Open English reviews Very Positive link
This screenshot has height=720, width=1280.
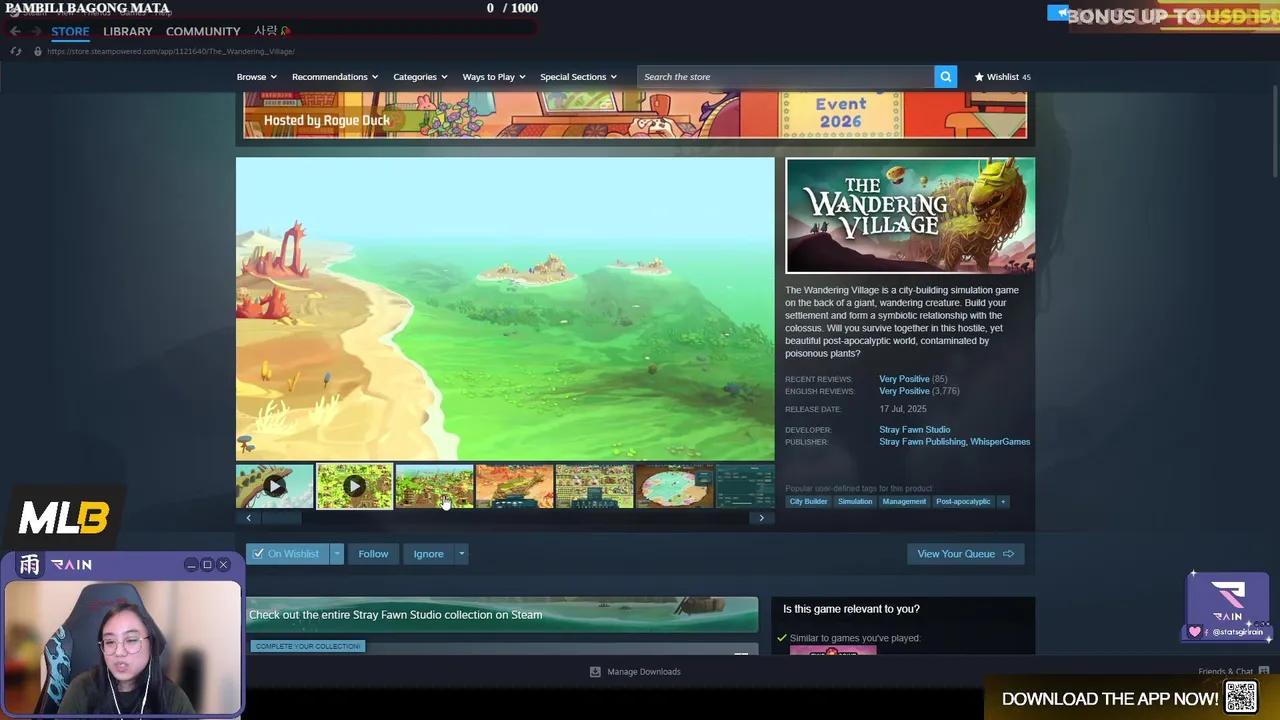coord(904,391)
